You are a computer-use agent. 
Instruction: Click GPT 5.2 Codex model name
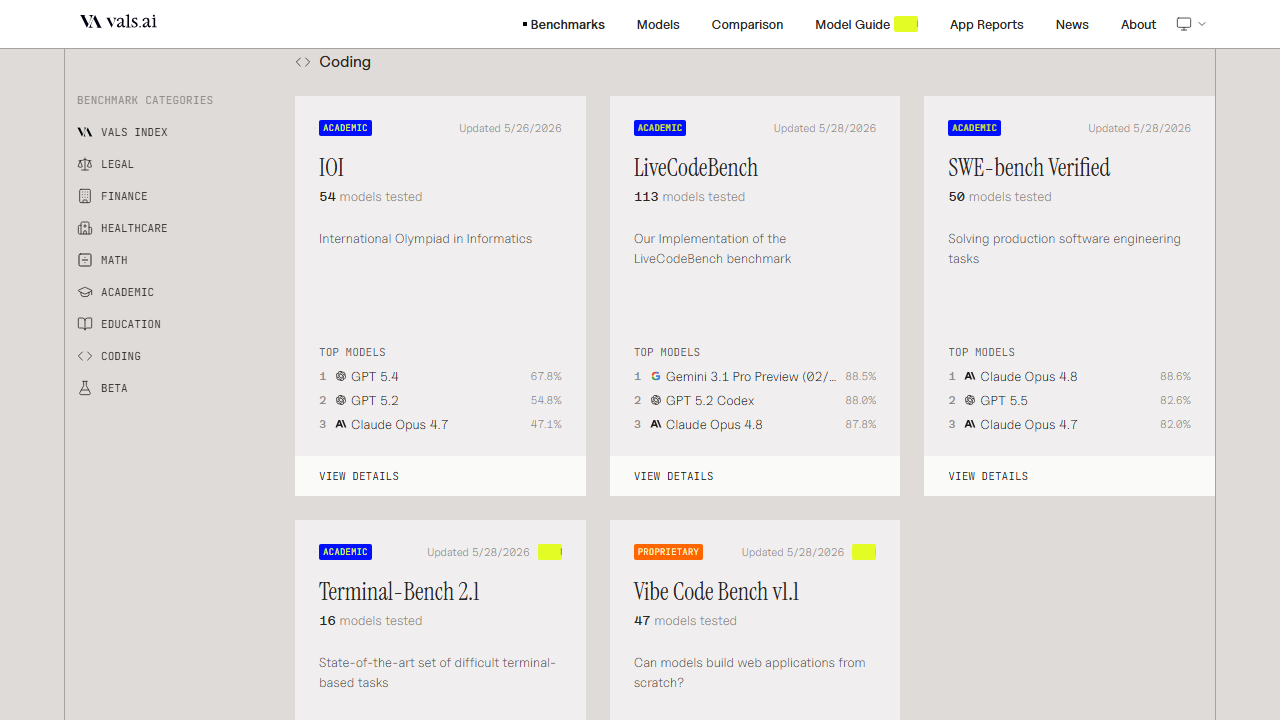pos(710,401)
